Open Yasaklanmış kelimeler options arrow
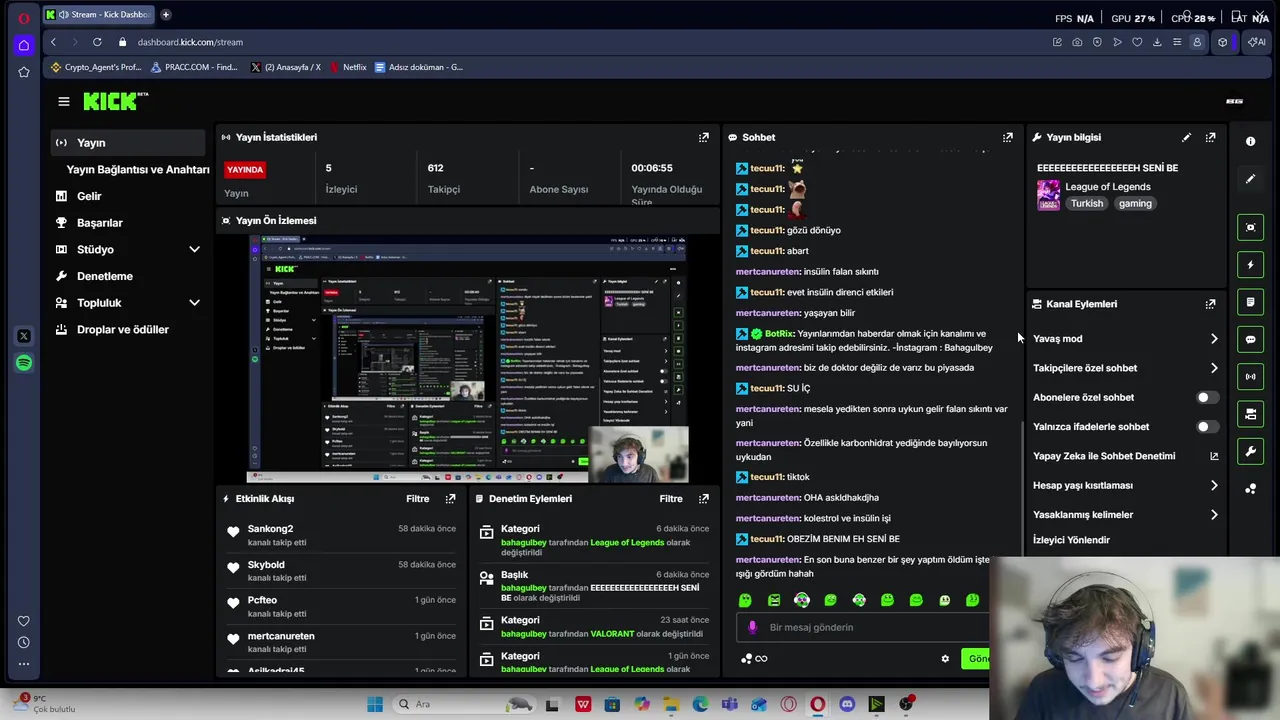 [1214, 515]
